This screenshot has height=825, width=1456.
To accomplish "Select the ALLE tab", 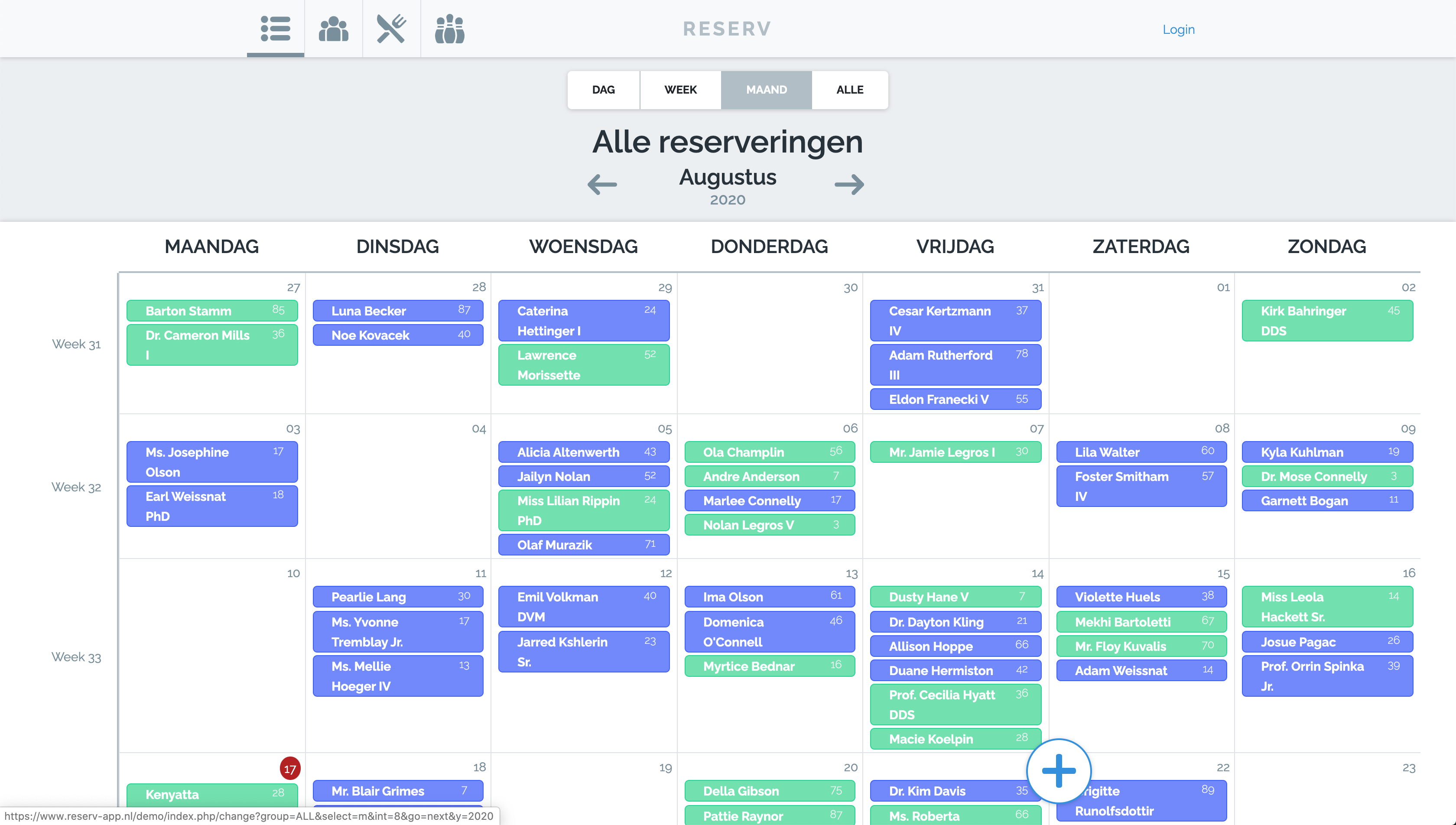I will [848, 90].
